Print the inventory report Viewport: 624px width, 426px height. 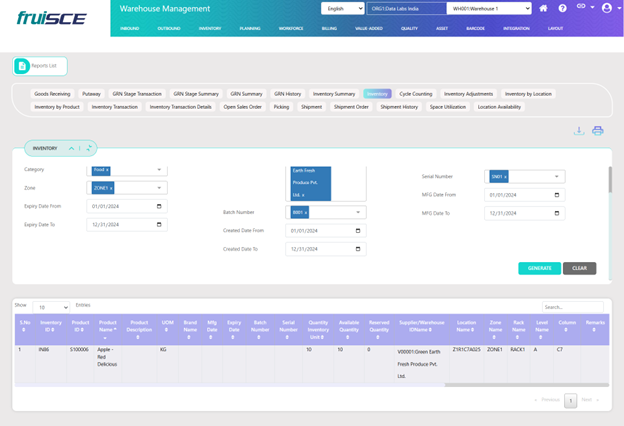click(597, 131)
